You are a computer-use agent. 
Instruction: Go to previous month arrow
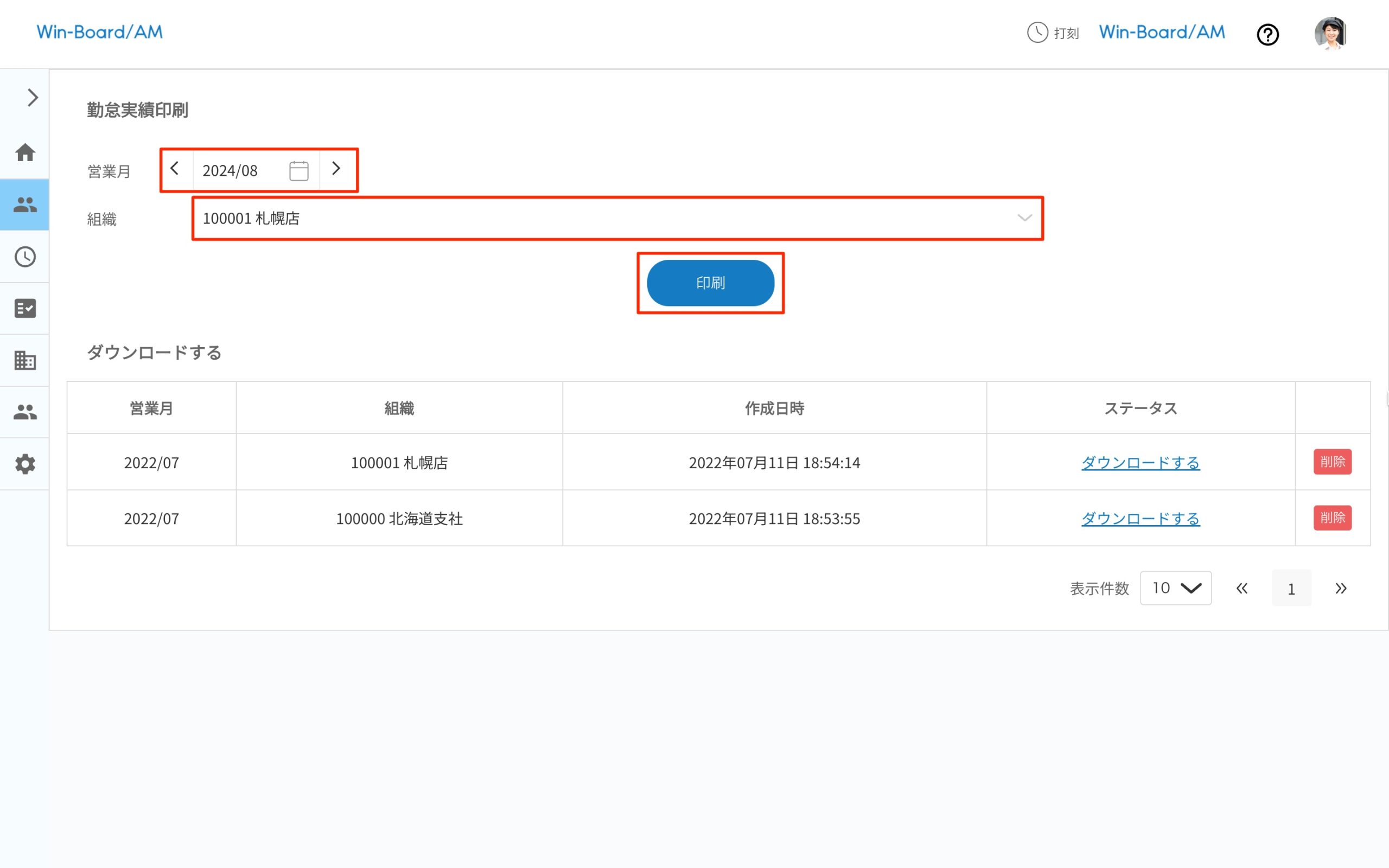tap(175, 169)
